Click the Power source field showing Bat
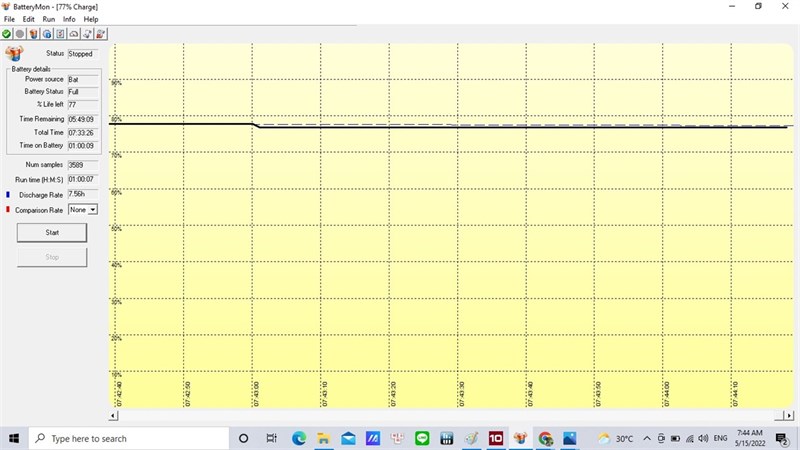 pos(83,80)
